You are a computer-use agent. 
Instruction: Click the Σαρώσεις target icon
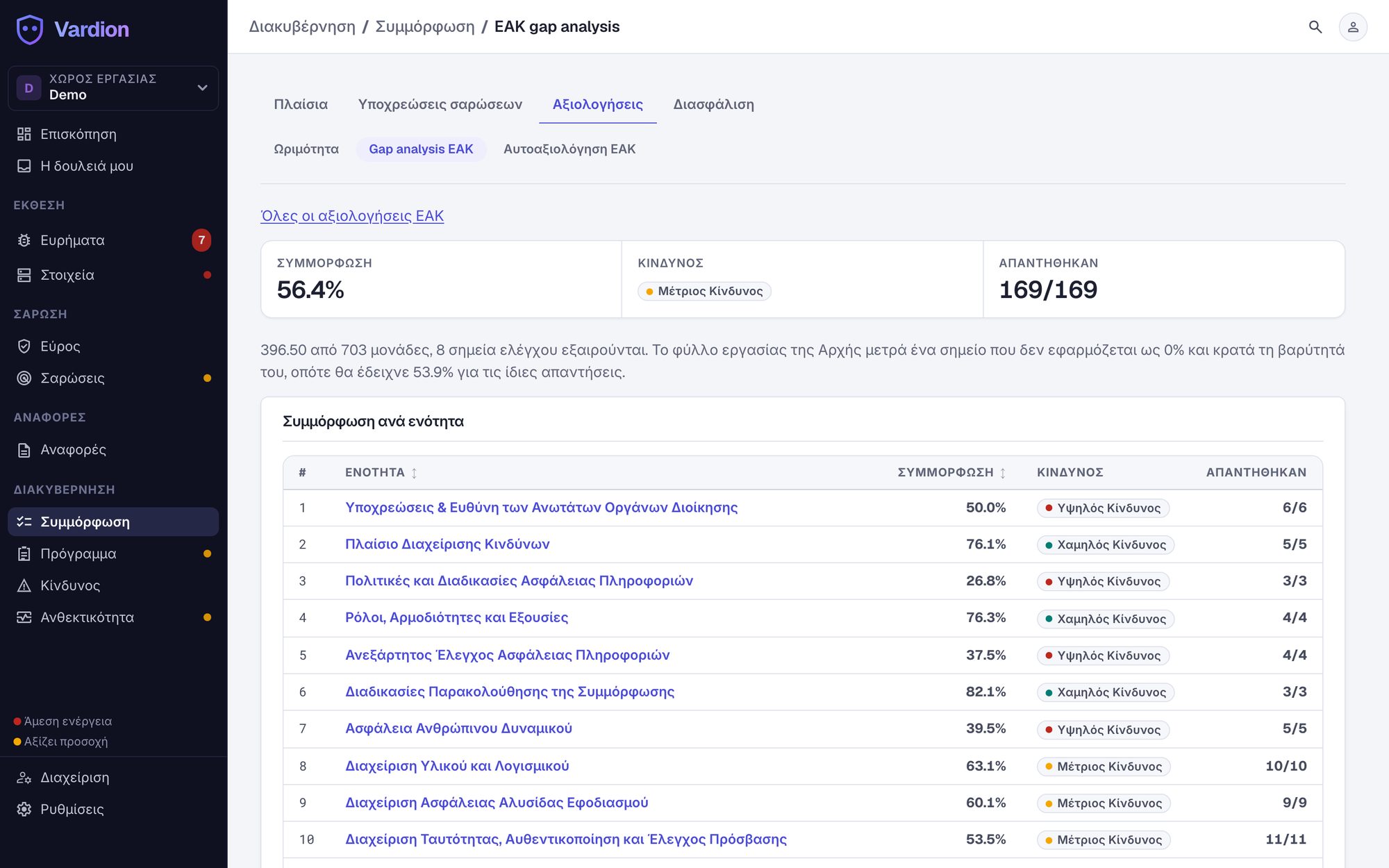tap(24, 378)
